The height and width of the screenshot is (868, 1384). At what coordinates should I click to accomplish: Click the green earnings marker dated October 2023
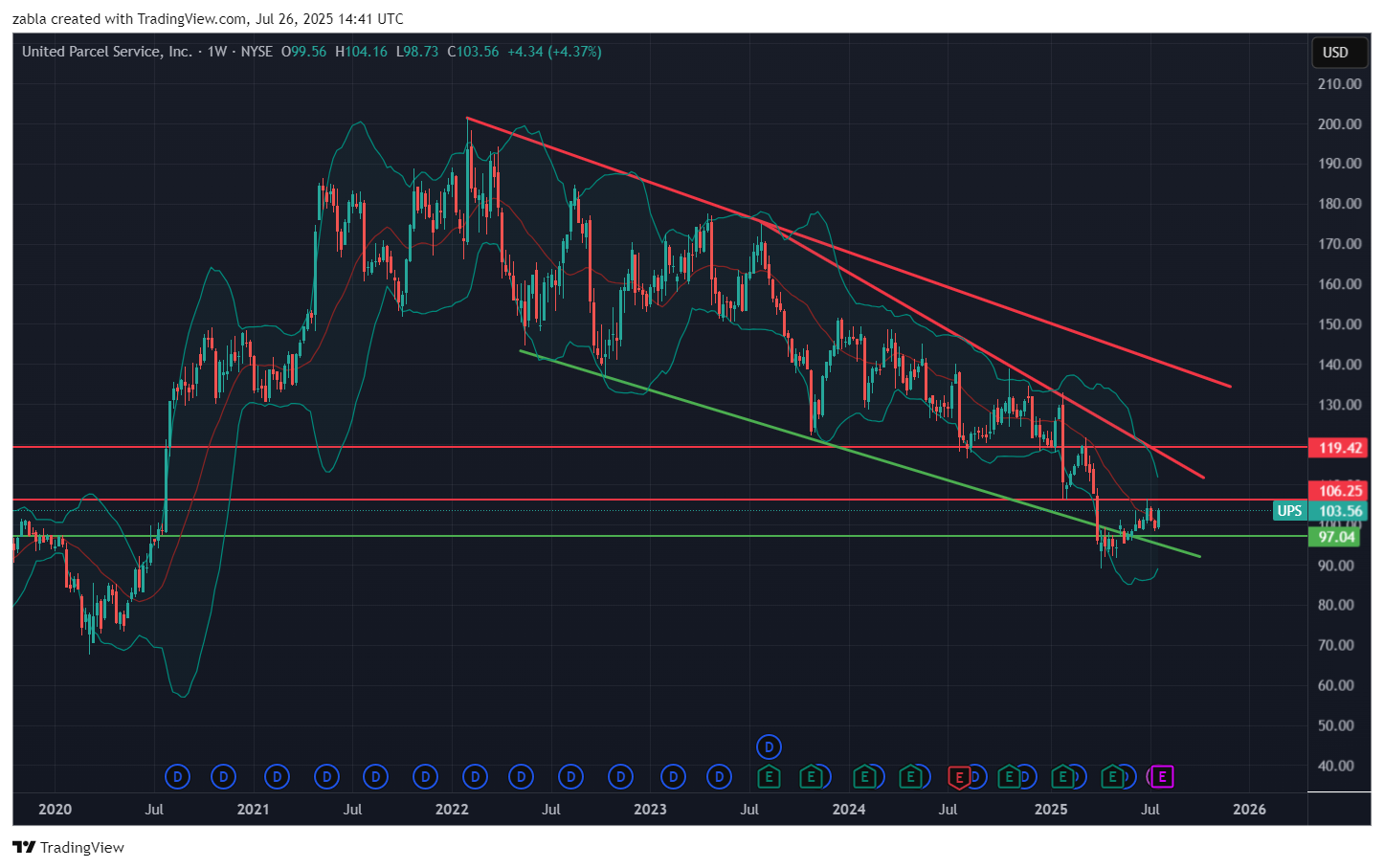click(x=811, y=777)
